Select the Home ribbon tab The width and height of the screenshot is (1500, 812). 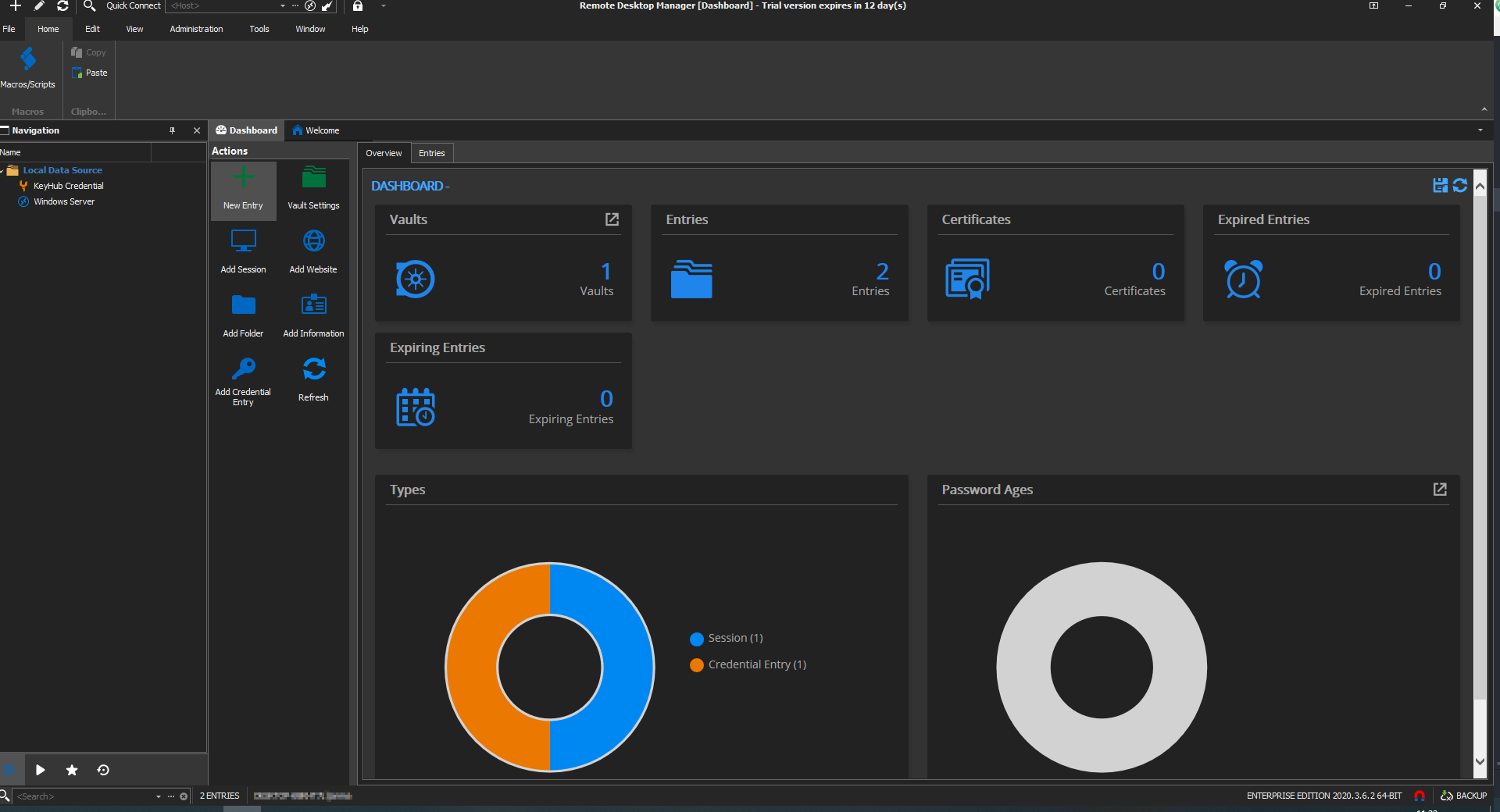click(x=48, y=29)
